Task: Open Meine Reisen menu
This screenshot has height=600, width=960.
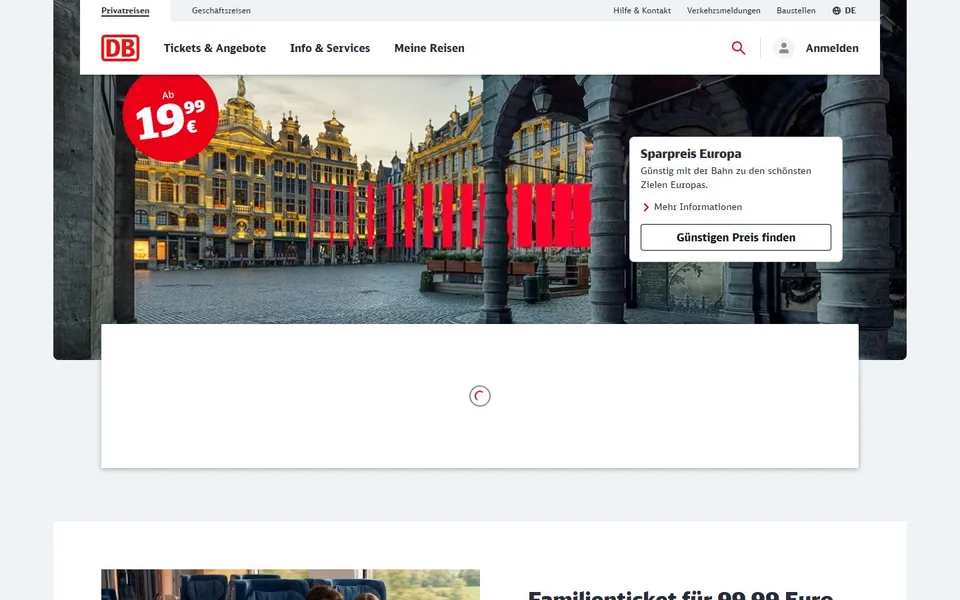Action: pyautogui.click(x=429, y=48)
